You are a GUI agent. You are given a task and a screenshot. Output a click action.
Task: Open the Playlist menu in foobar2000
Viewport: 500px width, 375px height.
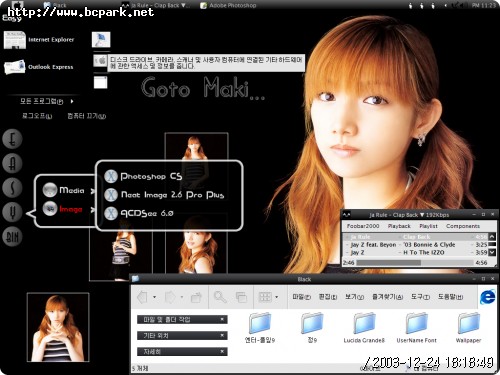click(428, 226)
